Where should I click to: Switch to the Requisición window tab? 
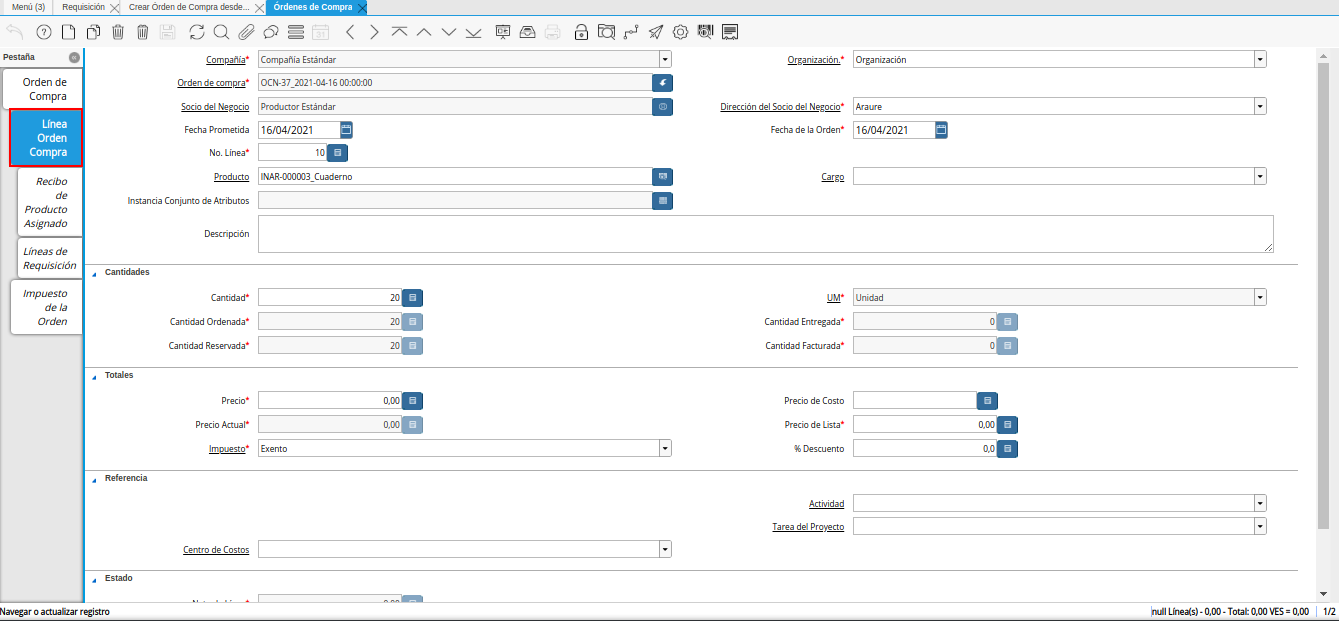(83, 7)
